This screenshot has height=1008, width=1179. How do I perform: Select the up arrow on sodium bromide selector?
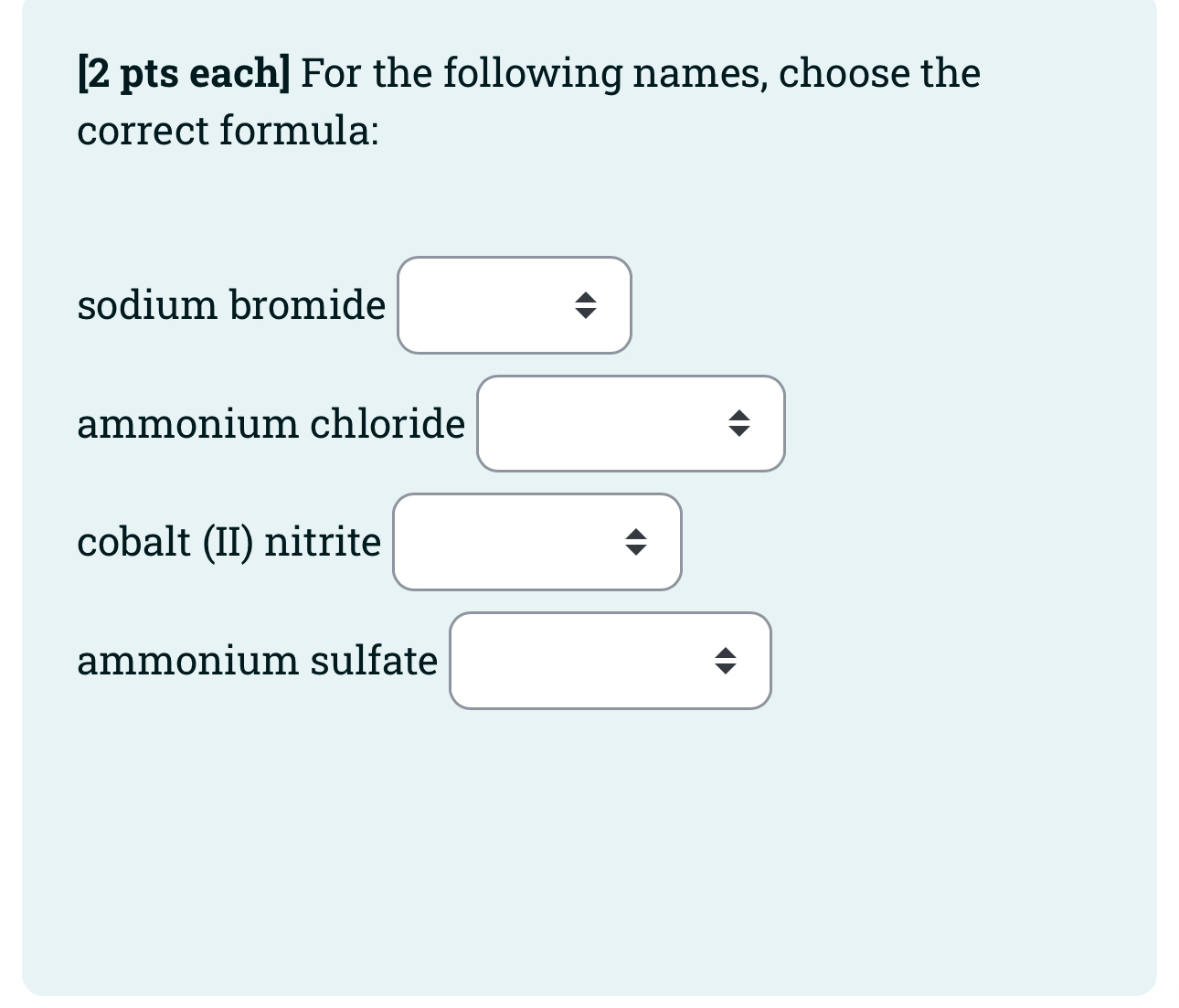pos(587,299)
